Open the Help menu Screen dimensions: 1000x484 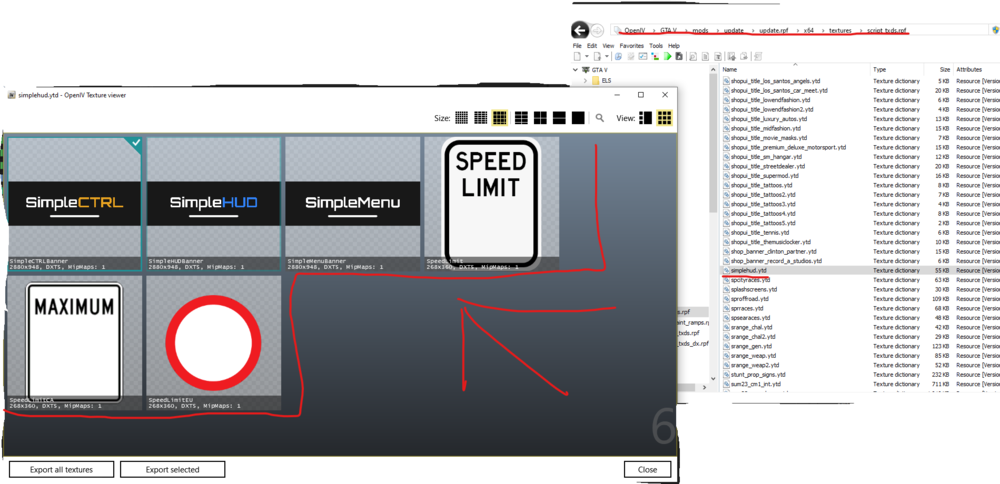[x=674, y=46]
